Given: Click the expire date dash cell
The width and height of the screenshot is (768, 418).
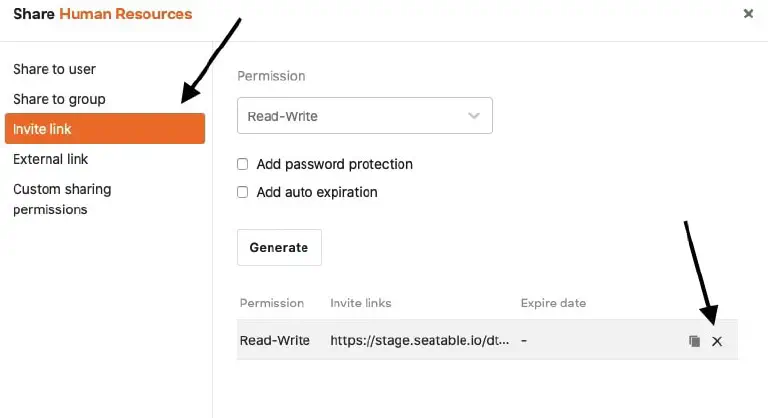Looking at the screenshot, I should (x=524, y=340).
